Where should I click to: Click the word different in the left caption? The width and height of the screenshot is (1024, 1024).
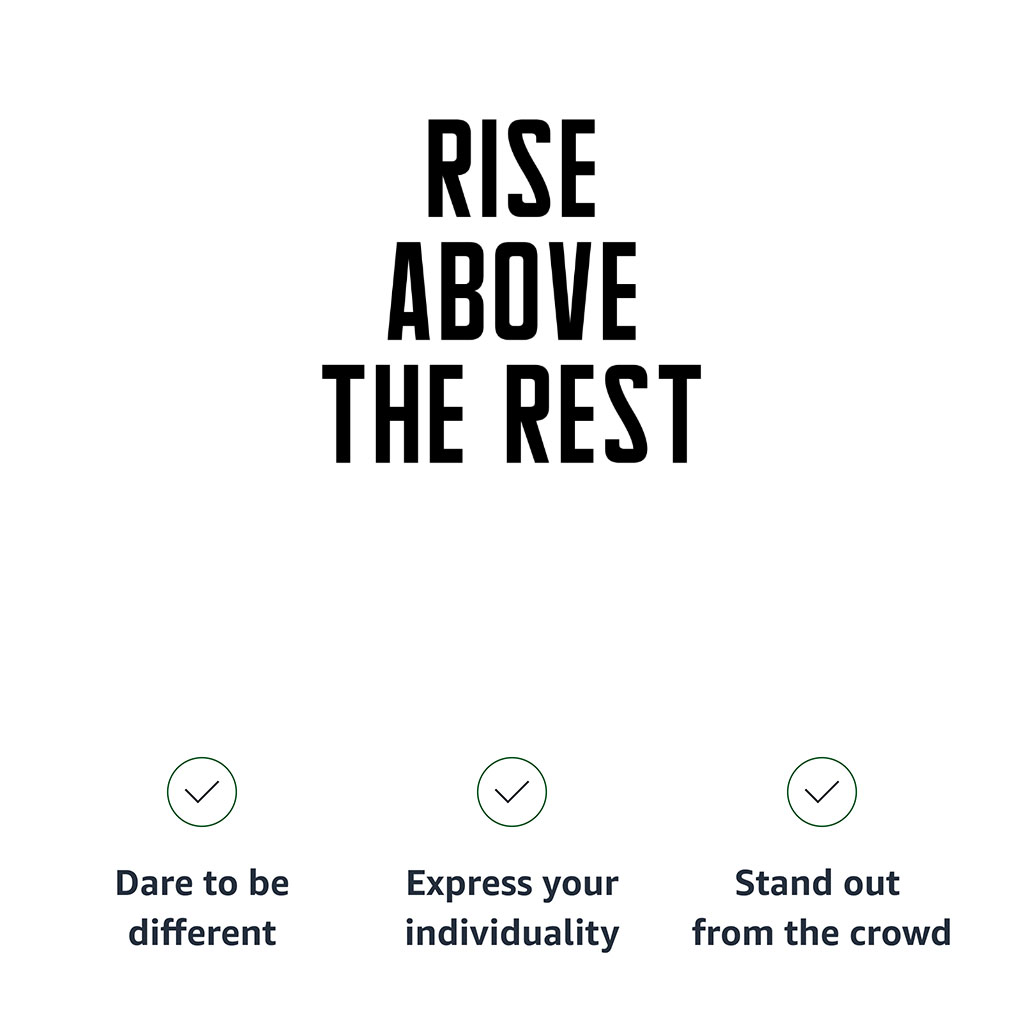click(202, 933)
